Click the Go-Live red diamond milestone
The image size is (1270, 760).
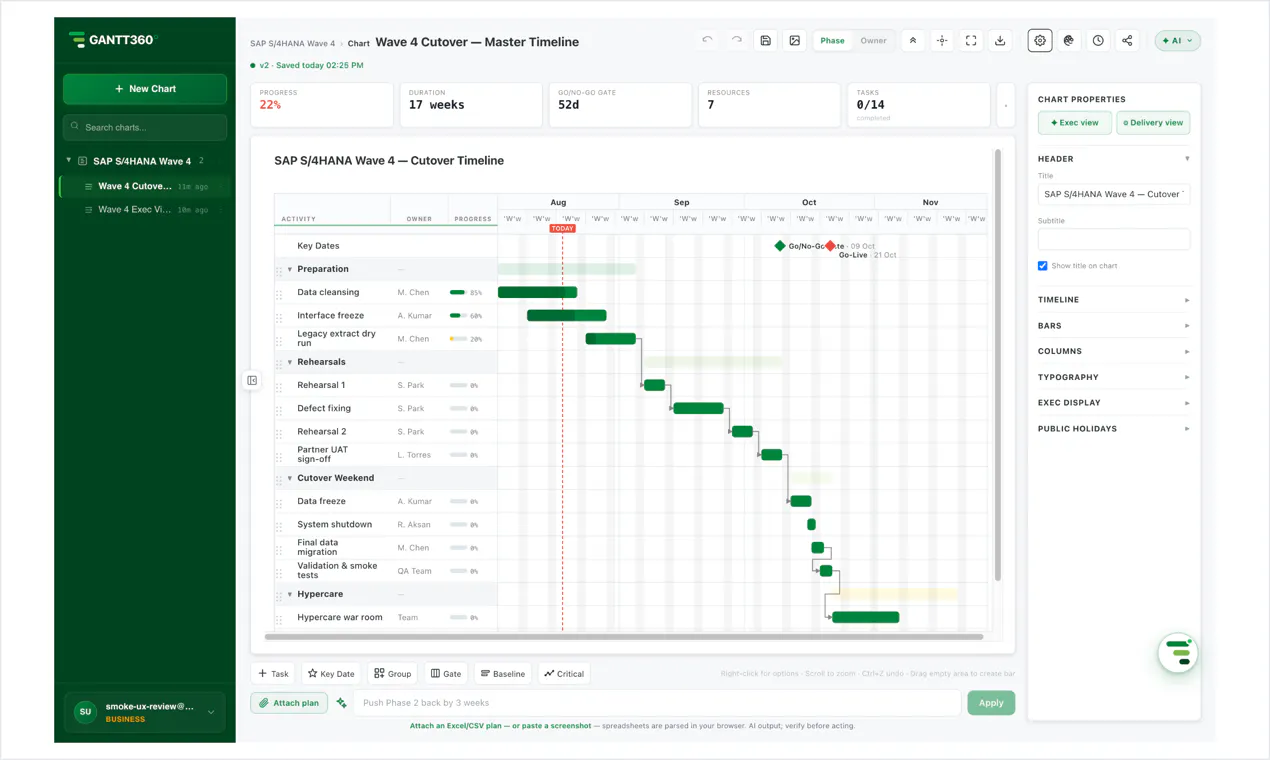tap(830, 245)
